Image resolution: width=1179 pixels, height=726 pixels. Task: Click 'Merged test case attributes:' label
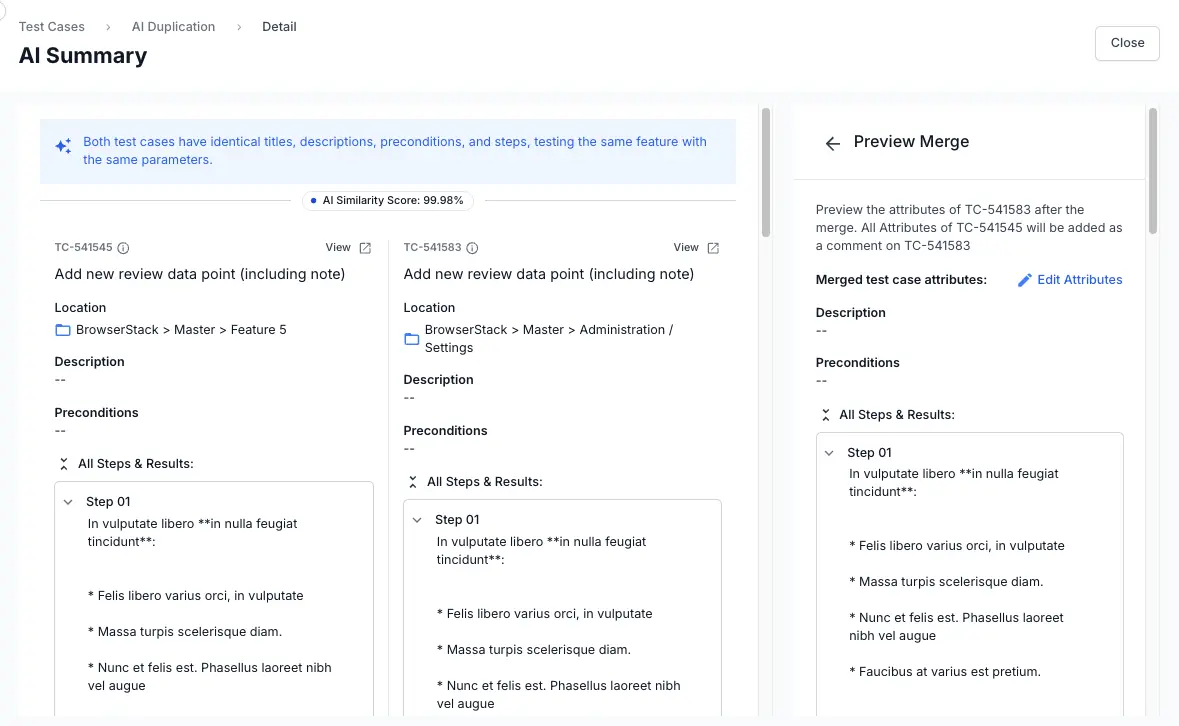point(901,280)
